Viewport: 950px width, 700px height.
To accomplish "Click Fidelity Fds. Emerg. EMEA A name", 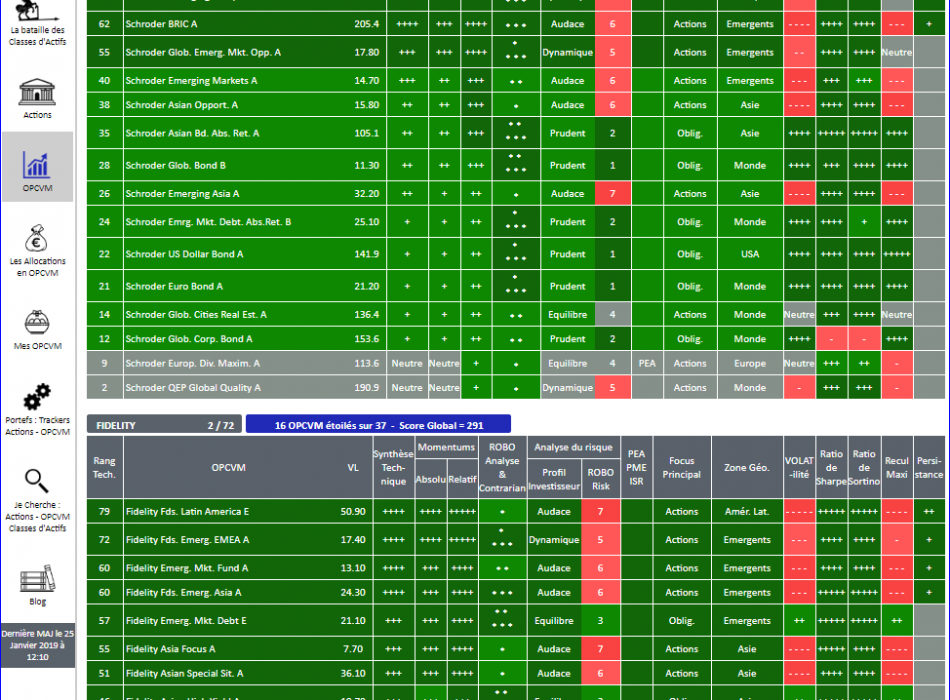I will tap(187, 540).
